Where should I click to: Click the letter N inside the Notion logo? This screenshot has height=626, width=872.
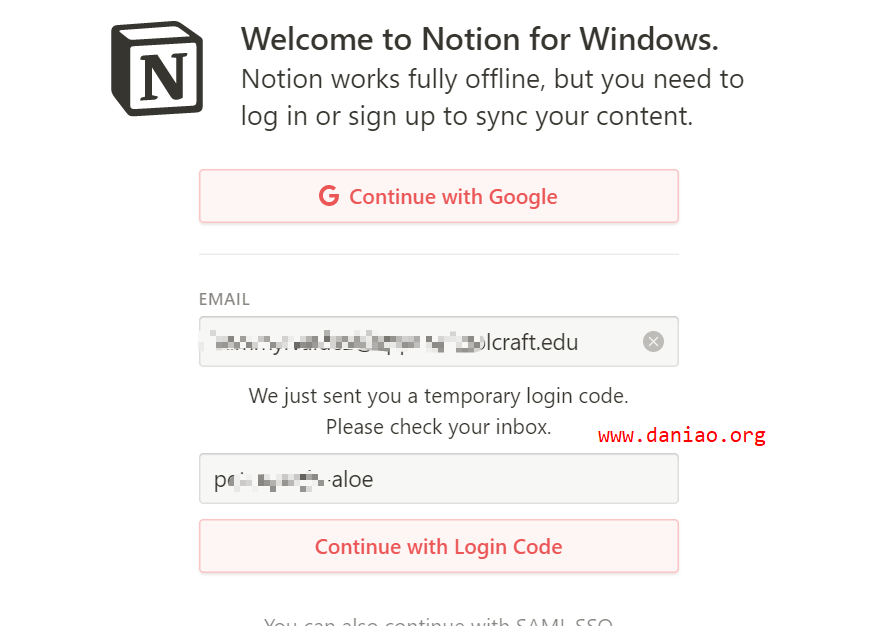coord(163,77)
